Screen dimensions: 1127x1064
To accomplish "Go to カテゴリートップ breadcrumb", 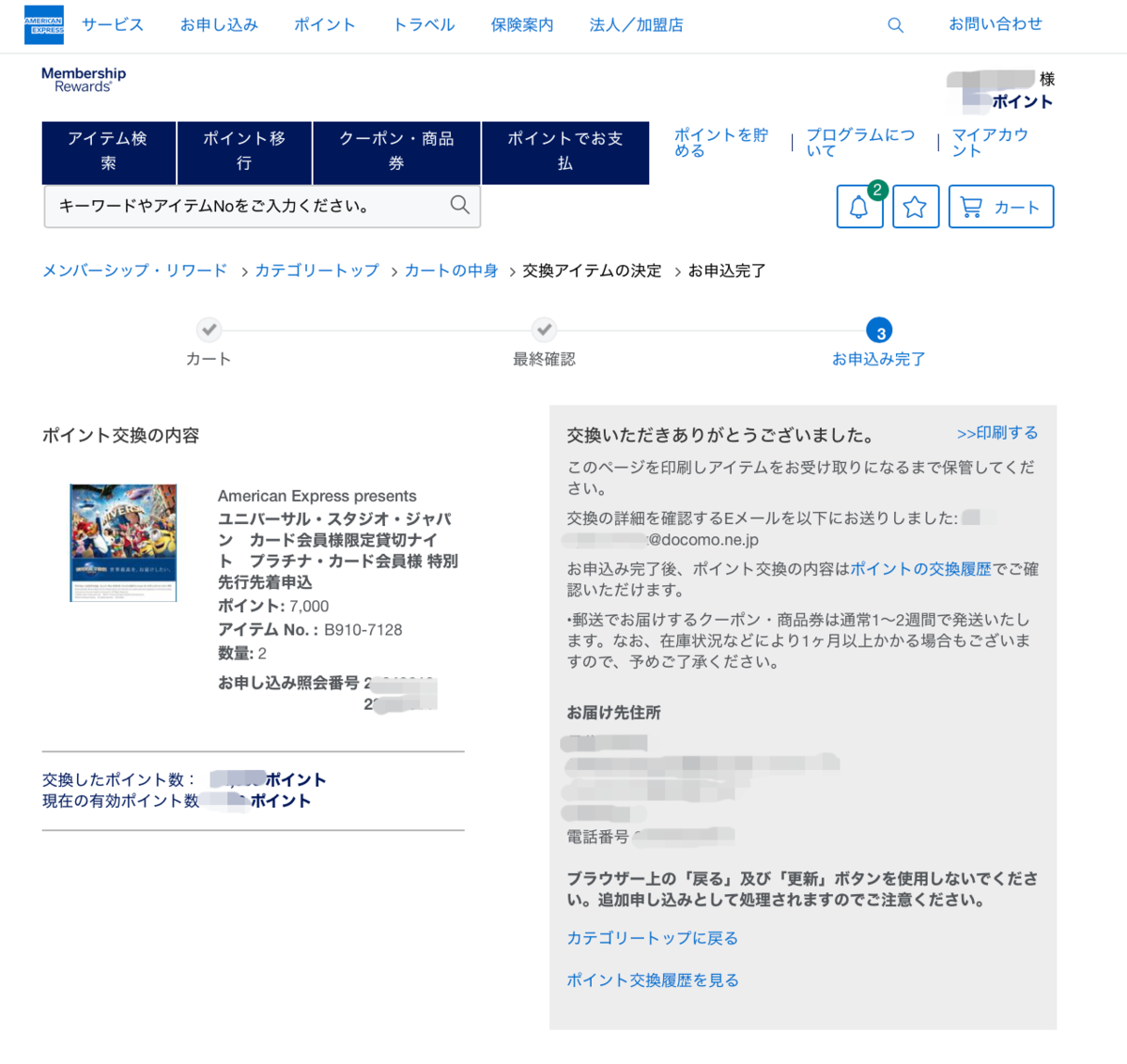I will click(316, 270).
